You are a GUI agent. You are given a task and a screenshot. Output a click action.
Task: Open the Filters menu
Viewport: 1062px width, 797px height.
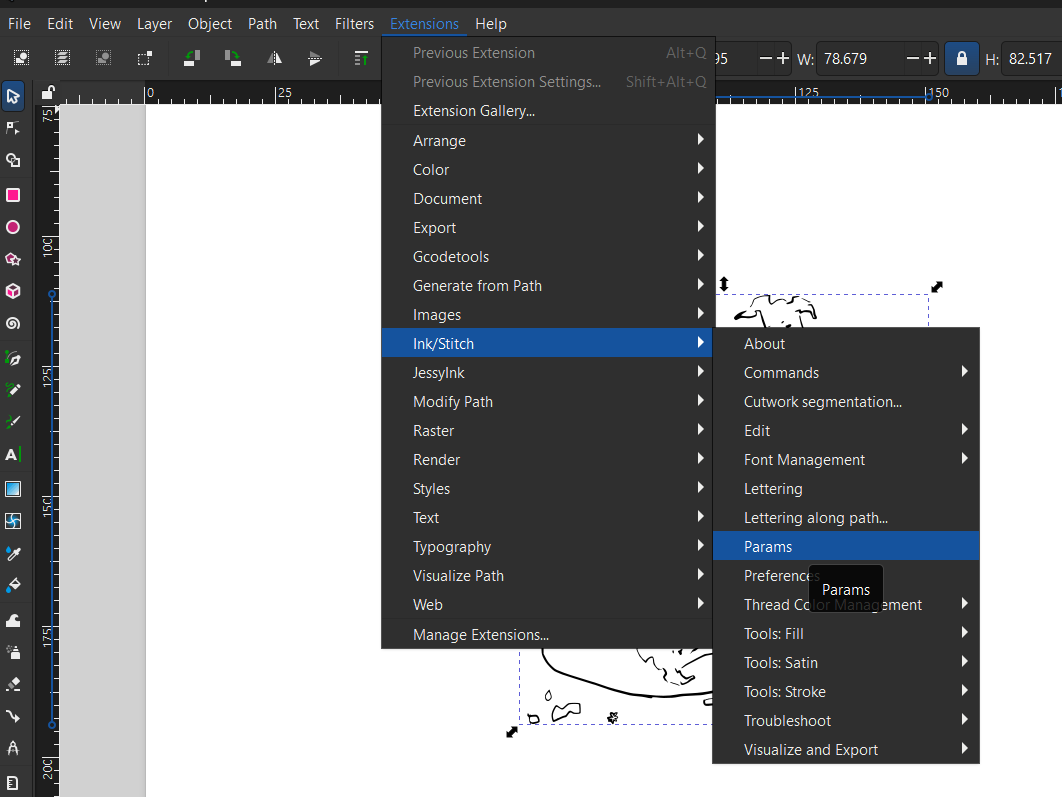click(354, 23)
